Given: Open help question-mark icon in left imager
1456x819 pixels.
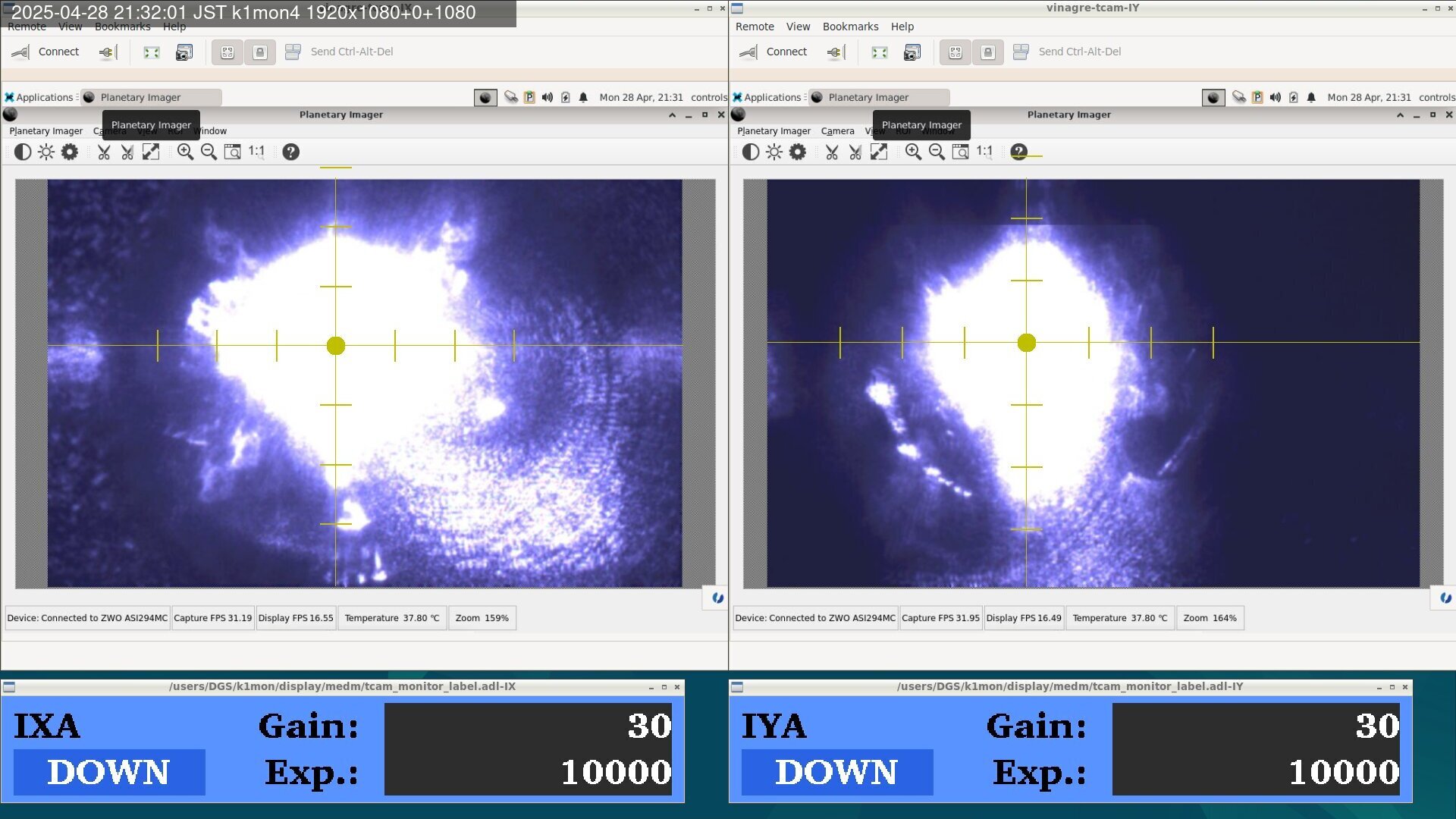Looking at the screenshot, I should [x=290, y=152].
